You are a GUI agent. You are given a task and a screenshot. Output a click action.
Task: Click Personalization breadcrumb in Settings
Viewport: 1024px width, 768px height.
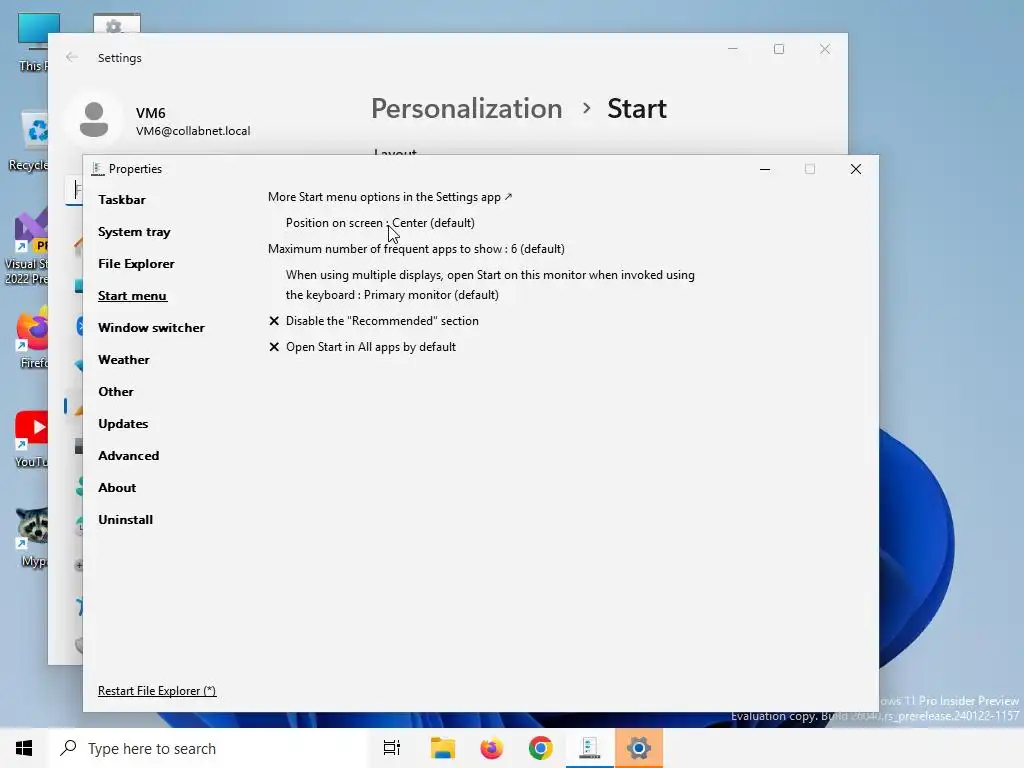pyautogui.click(x=466, y=108)
